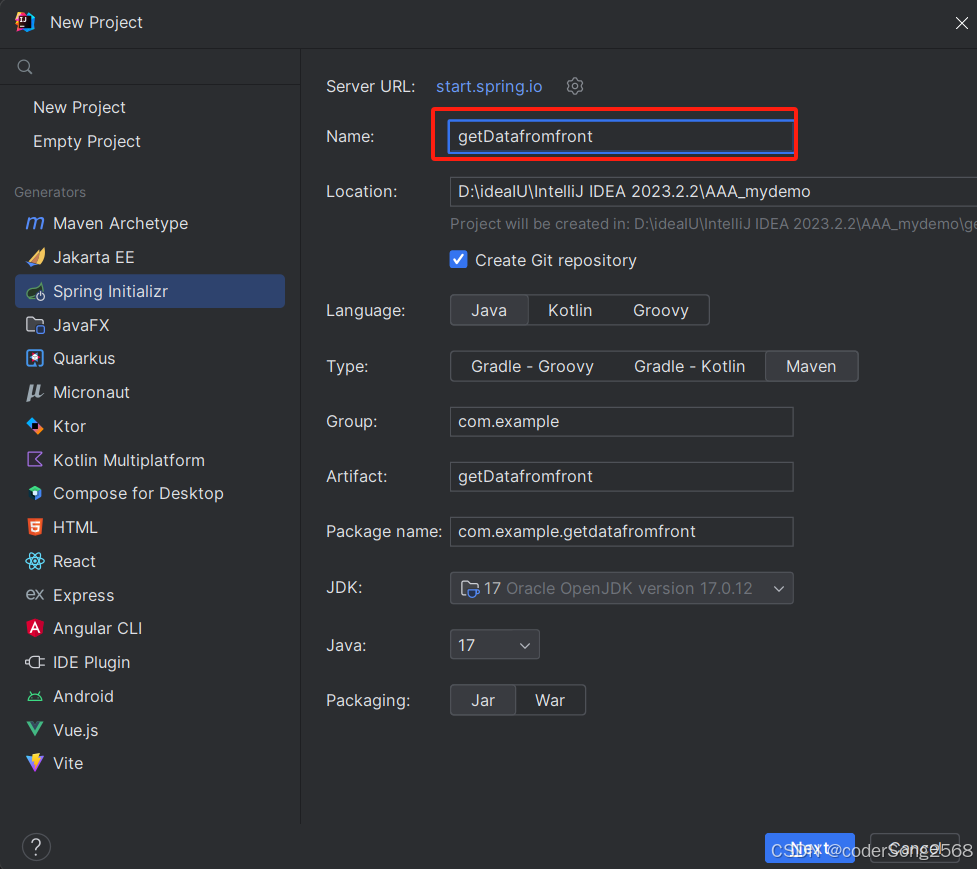This screenshot has height=869, width=977.
Task: Click the React atom icon
Action: coord(35,561)
